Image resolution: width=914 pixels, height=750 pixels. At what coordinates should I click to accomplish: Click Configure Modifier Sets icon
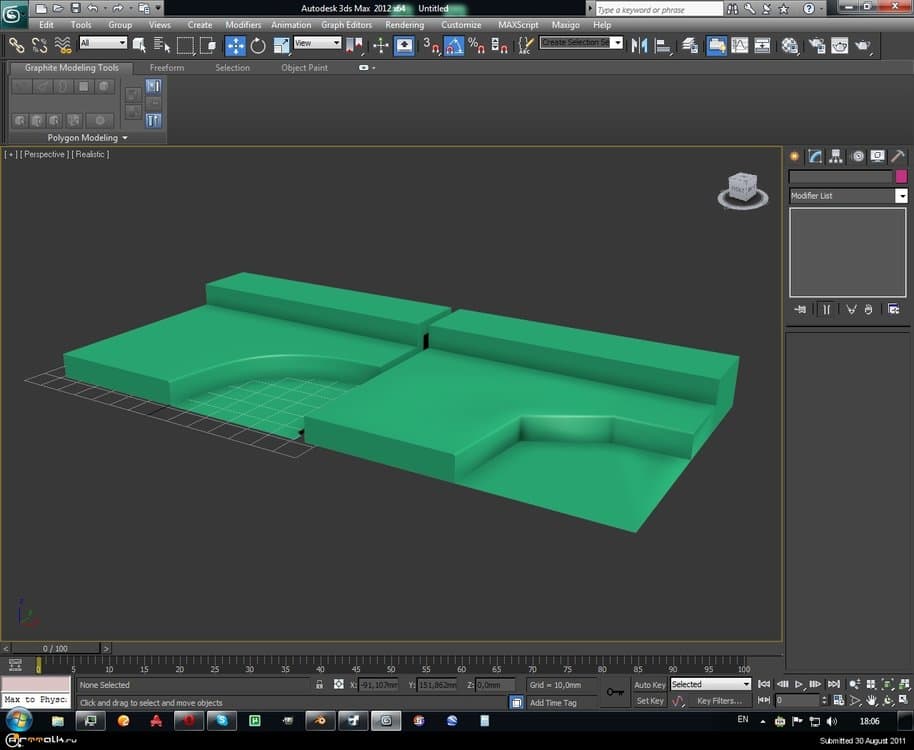894,309
